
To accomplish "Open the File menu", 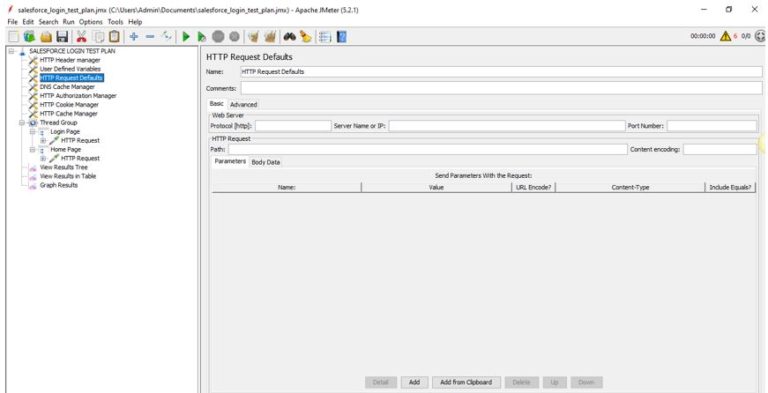I will point(13,22).
